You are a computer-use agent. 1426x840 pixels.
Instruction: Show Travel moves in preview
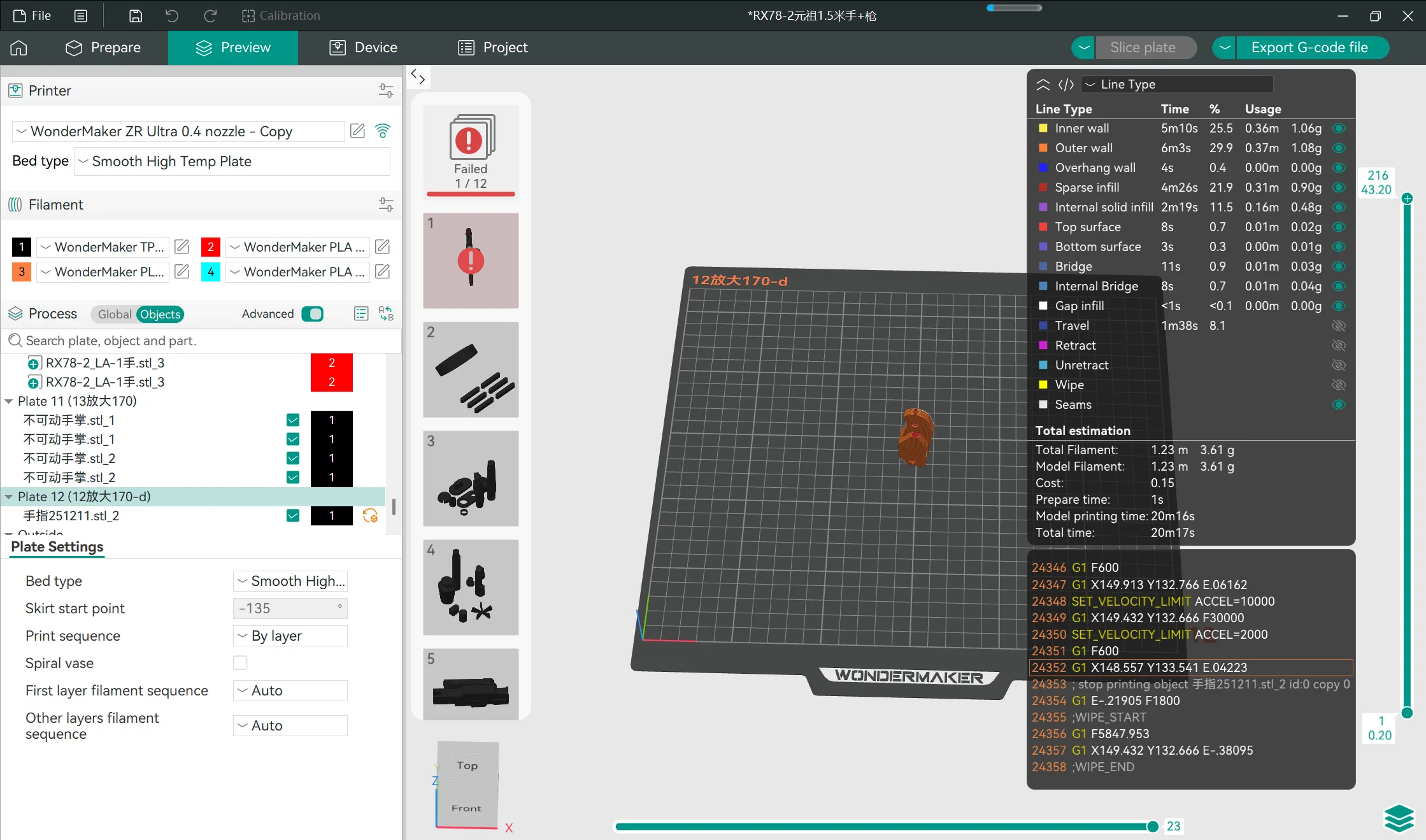[1339, 326]
